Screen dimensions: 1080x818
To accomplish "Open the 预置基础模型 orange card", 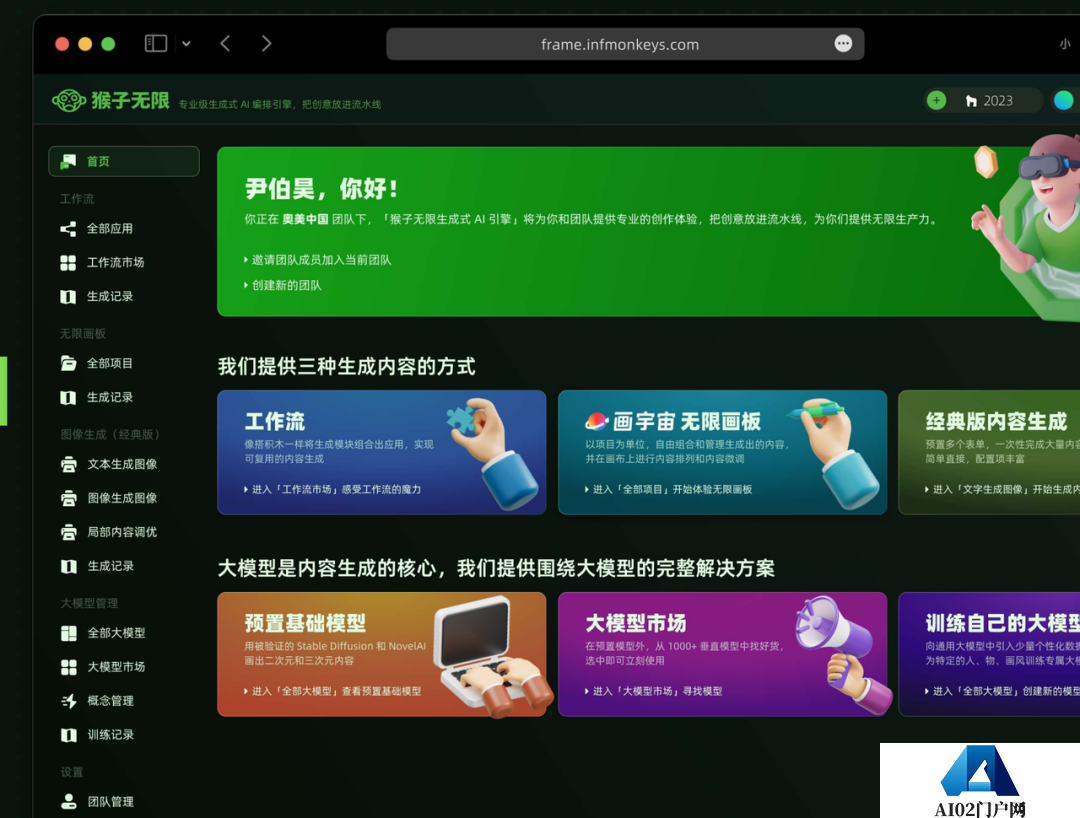I will point(382,654).
